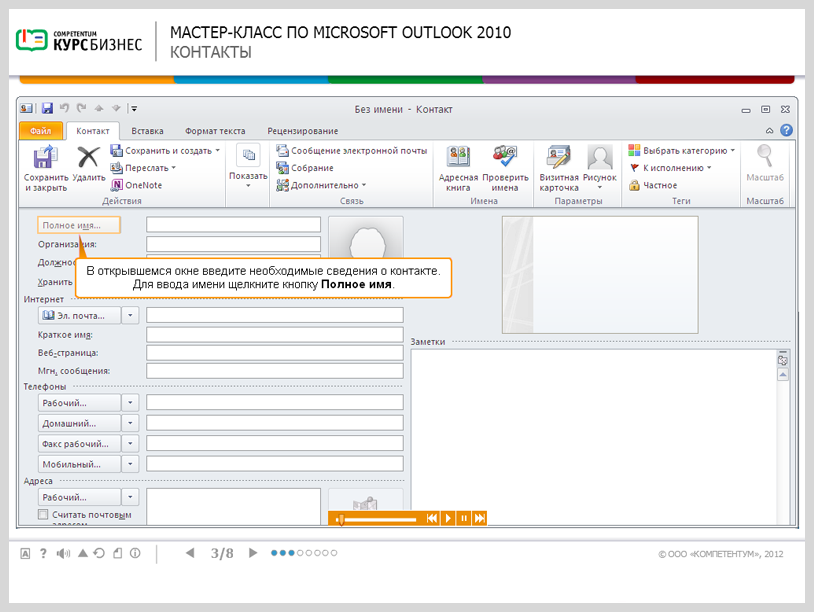Viewport: 814px width, 612px height.
Task: Open the Categorize (Выбрать категорию) dropdown
Action: click(732, 151)
